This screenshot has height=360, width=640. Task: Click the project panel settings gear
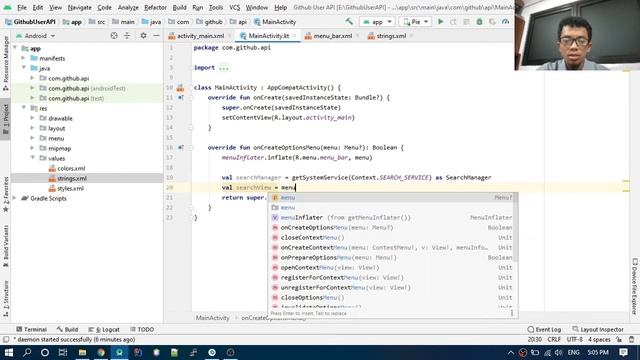pos(143,36)
